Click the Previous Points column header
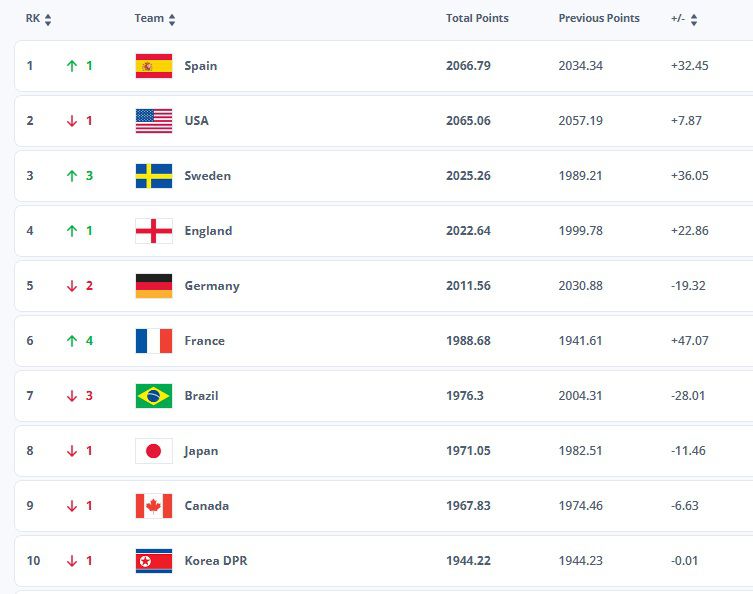Viewport: 753px width, 594px height. point(598,18)
